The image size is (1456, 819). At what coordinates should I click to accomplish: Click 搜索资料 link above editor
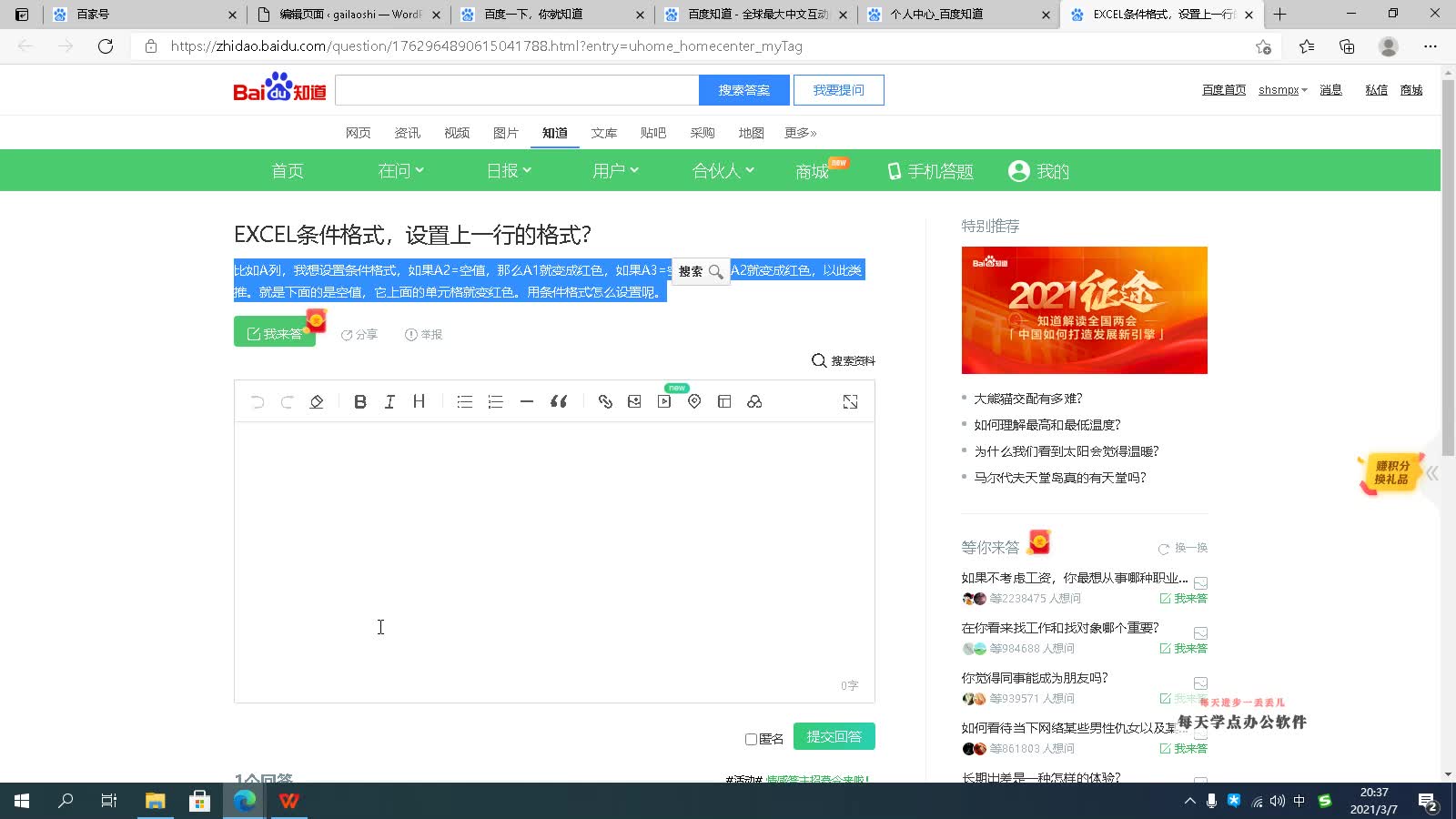click(x=844, y=360)
